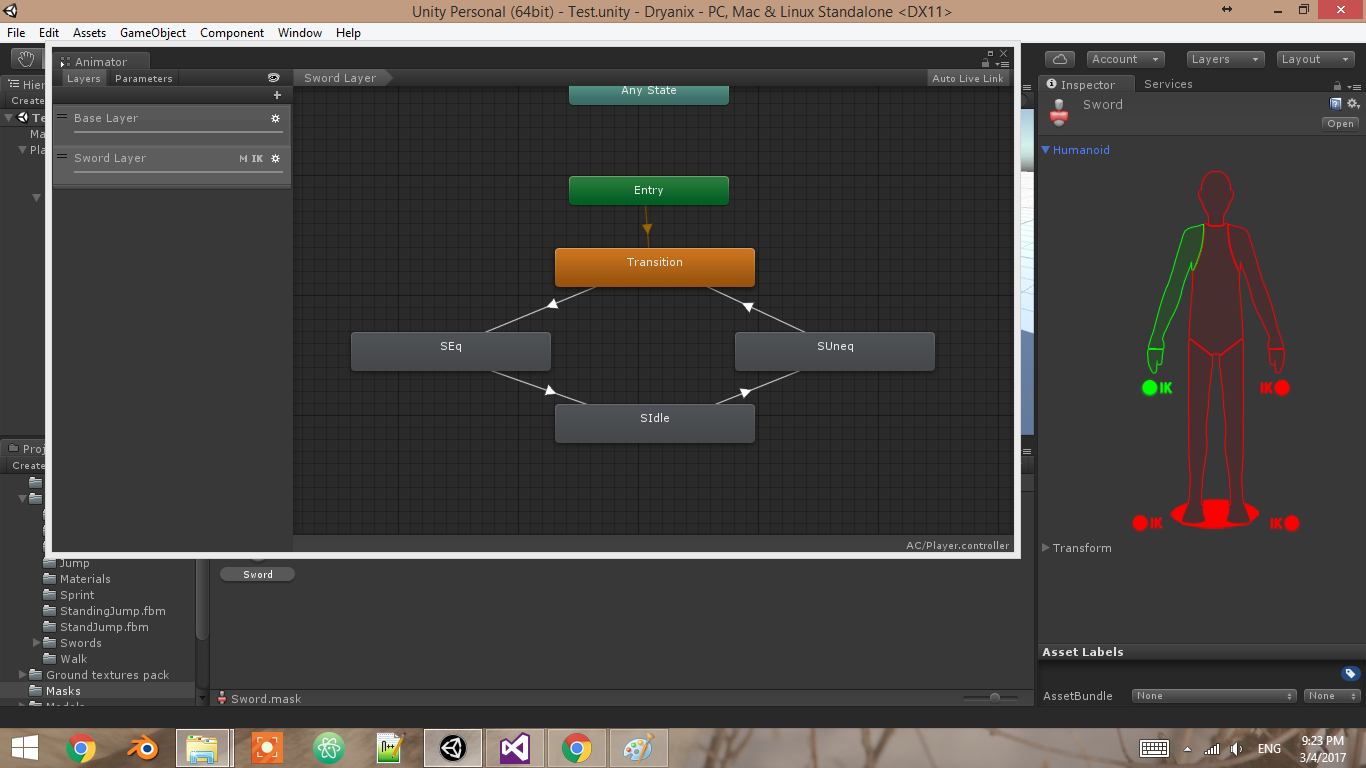The image size is (1366, 768).
Task: Select the Any State node
Action: [x=649, y=93]
